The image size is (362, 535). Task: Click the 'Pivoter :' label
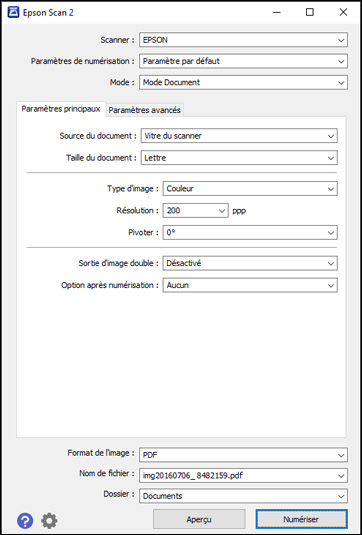142,233
